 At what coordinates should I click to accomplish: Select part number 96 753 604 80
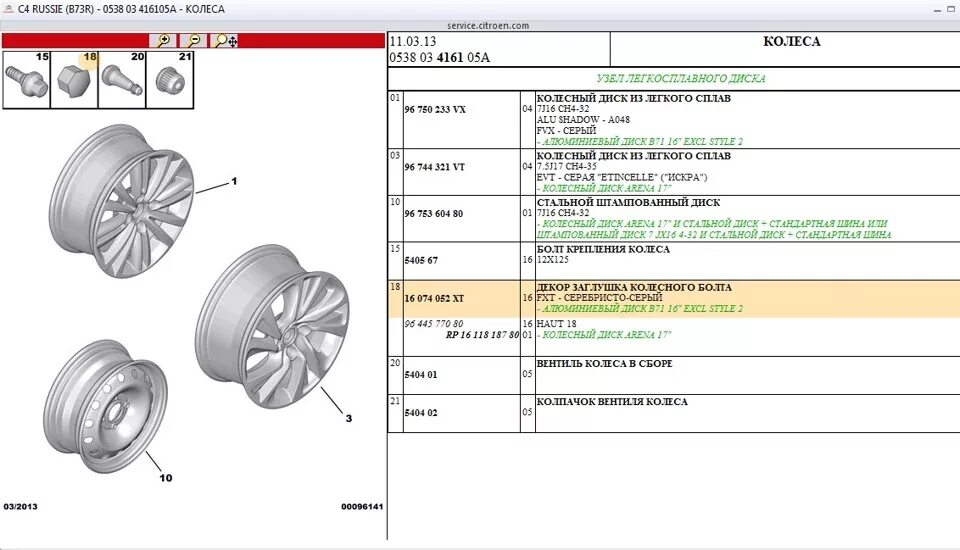433,214
